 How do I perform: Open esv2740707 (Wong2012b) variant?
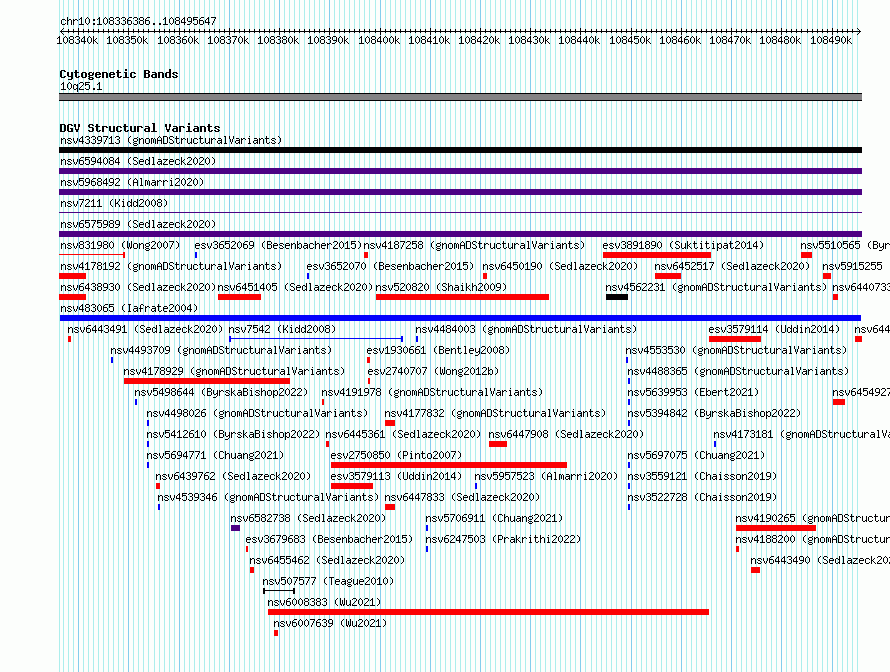pos(433,371)
